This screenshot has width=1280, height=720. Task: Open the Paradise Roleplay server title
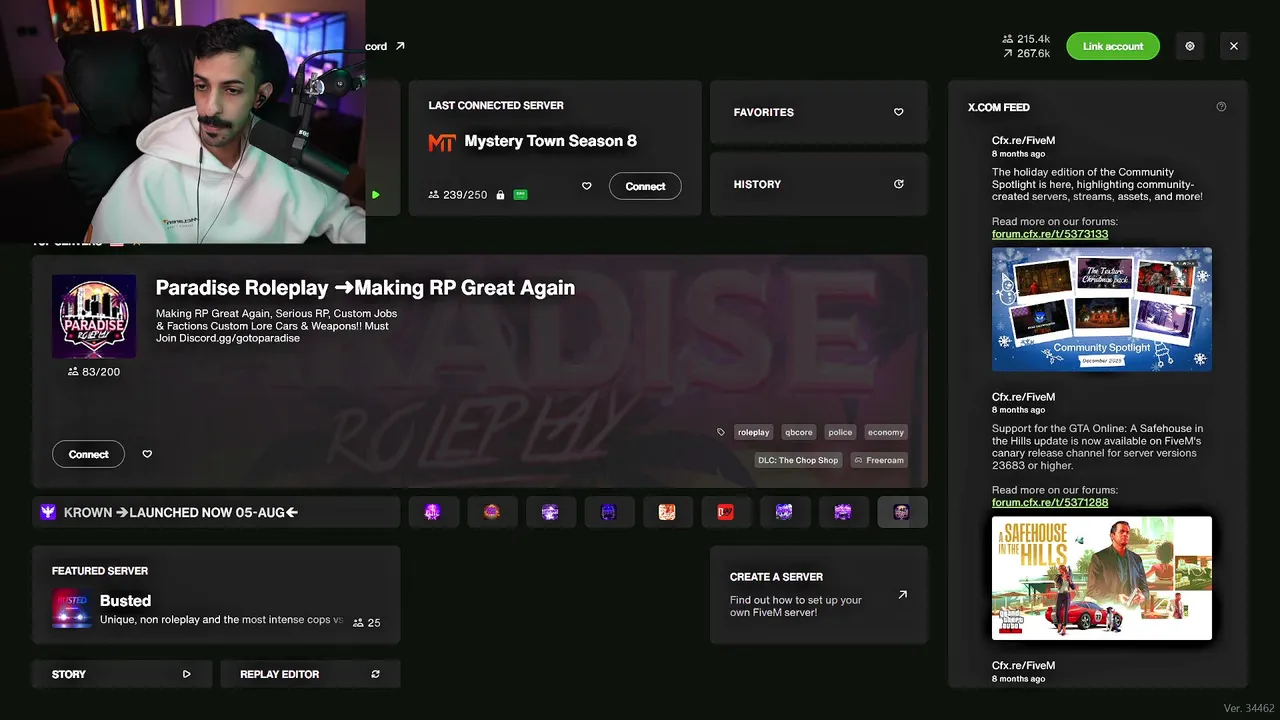pos(365,288)
